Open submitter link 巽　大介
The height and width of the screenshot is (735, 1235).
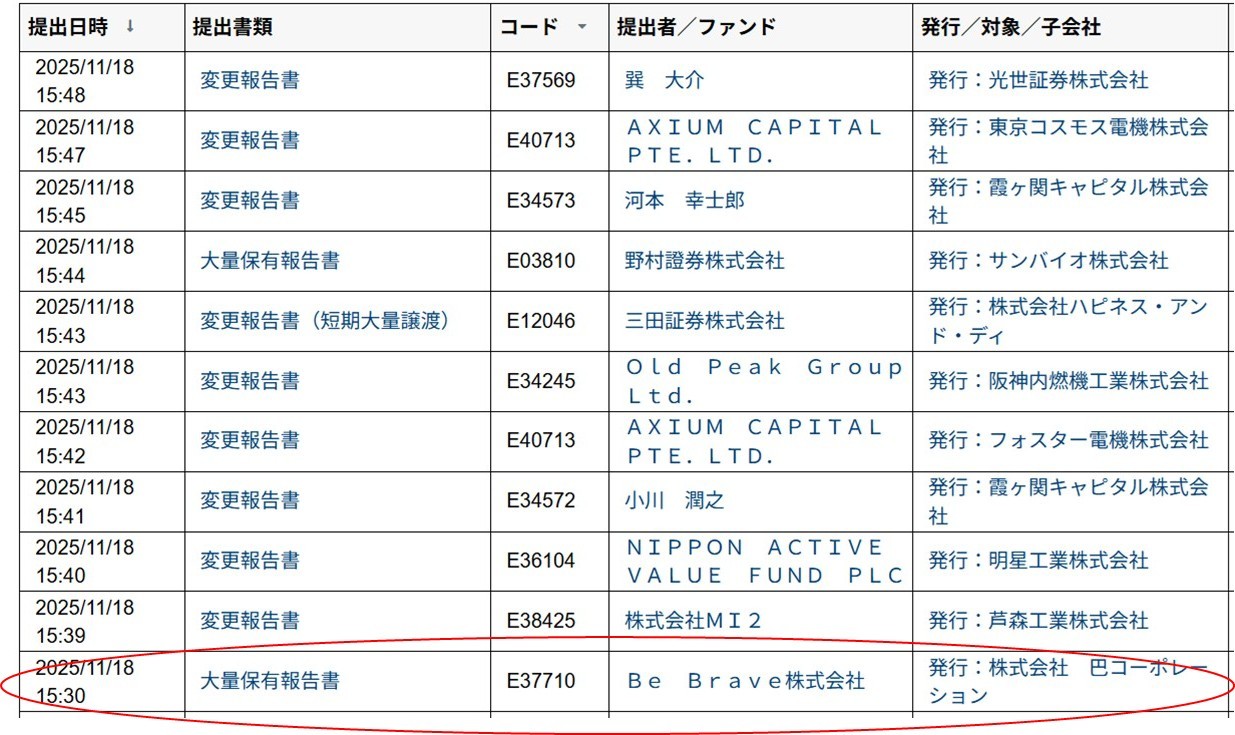click(x=664, y=81)
